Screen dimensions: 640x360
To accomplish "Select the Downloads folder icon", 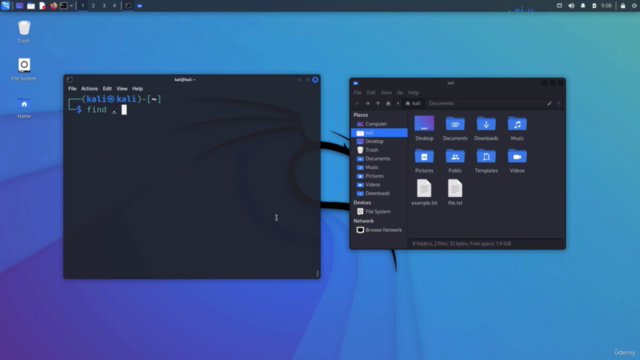I will 486,128.
